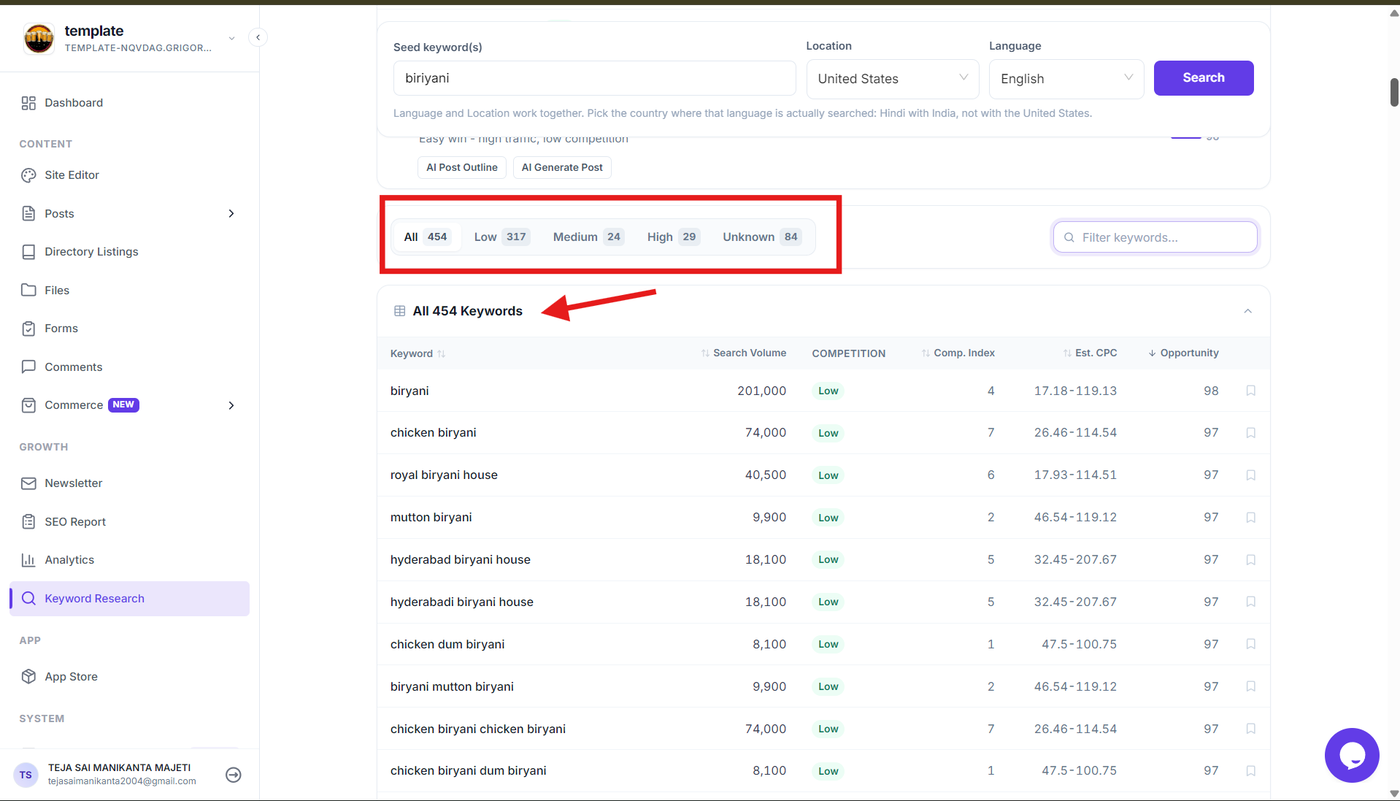Click the logout arrow icon beside user name
Screen dimensions: 1400x801
pyautogui.click(x=233, y=775)
